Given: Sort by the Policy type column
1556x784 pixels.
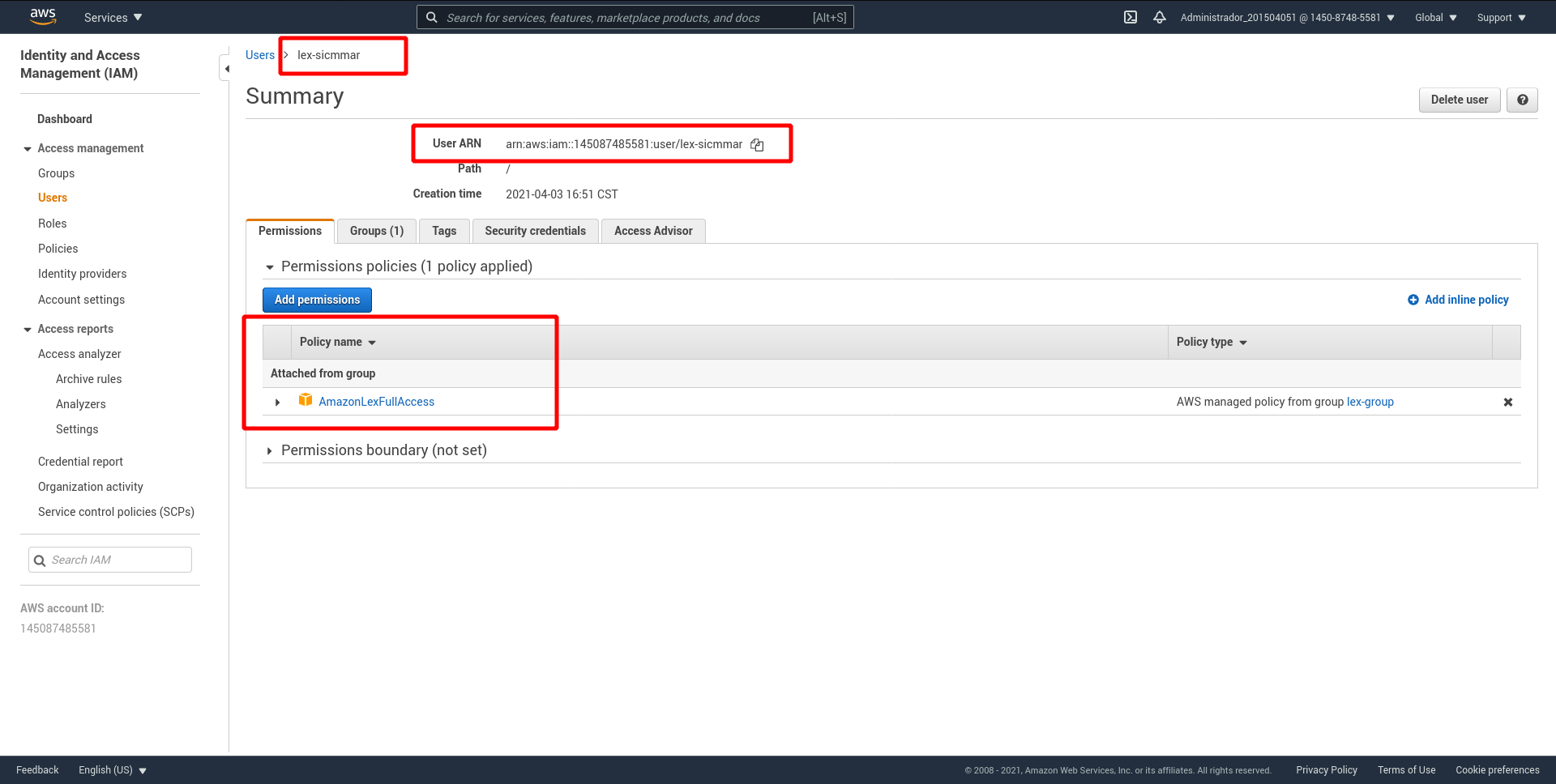Looking at the screenshot, I should click(x=1212, y=343).
